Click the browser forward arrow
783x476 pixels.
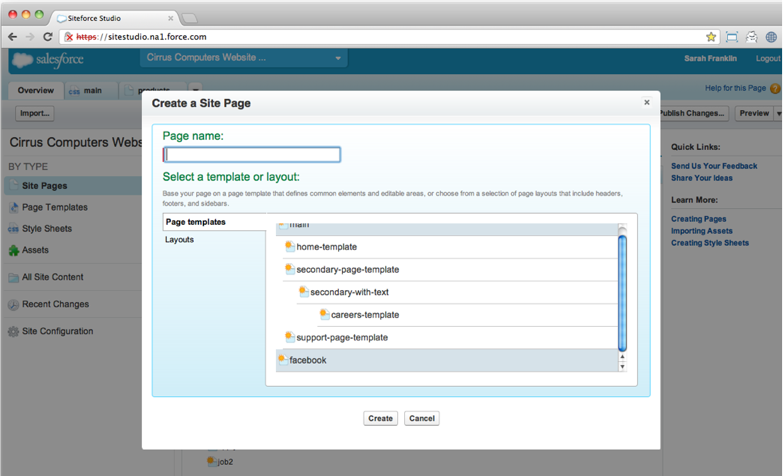(x=30, y=37)
